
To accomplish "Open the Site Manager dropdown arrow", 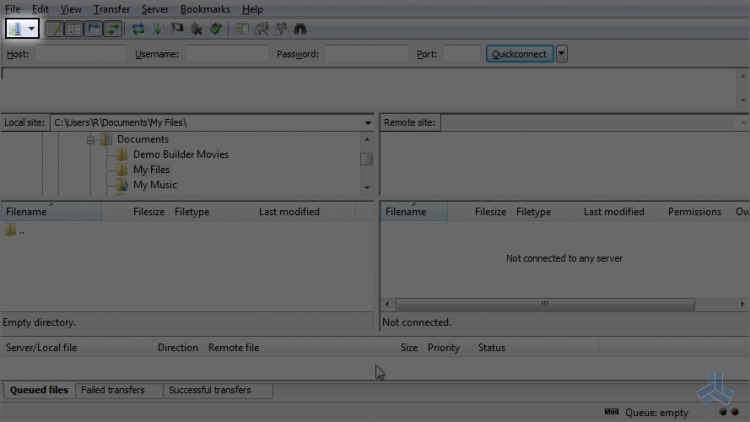I will (x=32, y=29).
